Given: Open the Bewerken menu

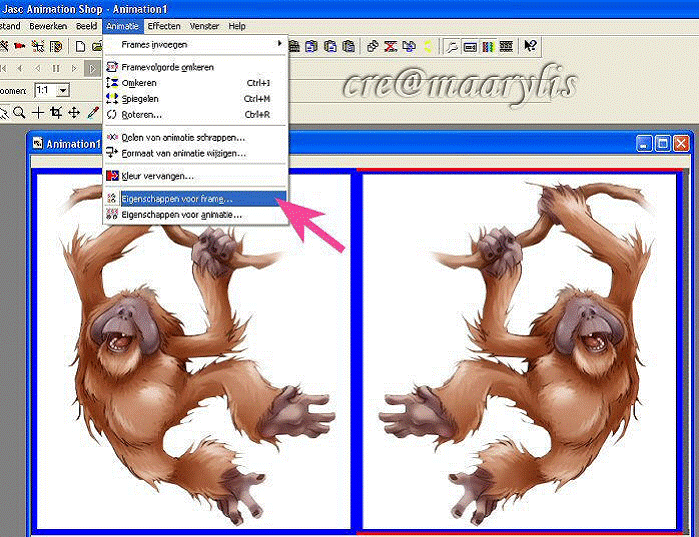Looking at the screenshot, I should point(48,26).
